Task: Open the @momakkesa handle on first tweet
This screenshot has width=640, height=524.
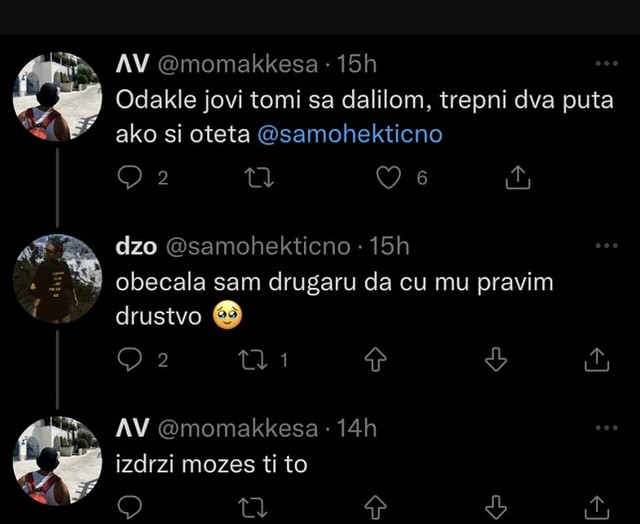Action: [x=239, y=65]
